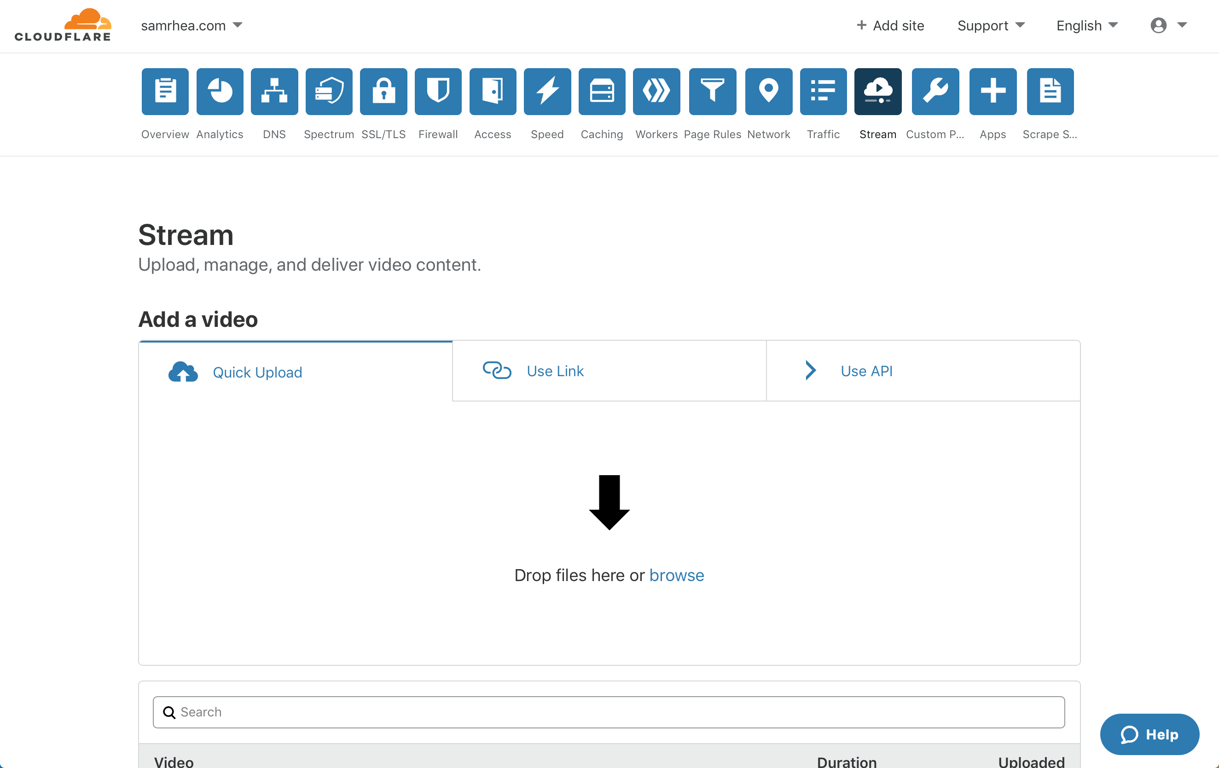Click the Cloudflare logo

(63, 25)
